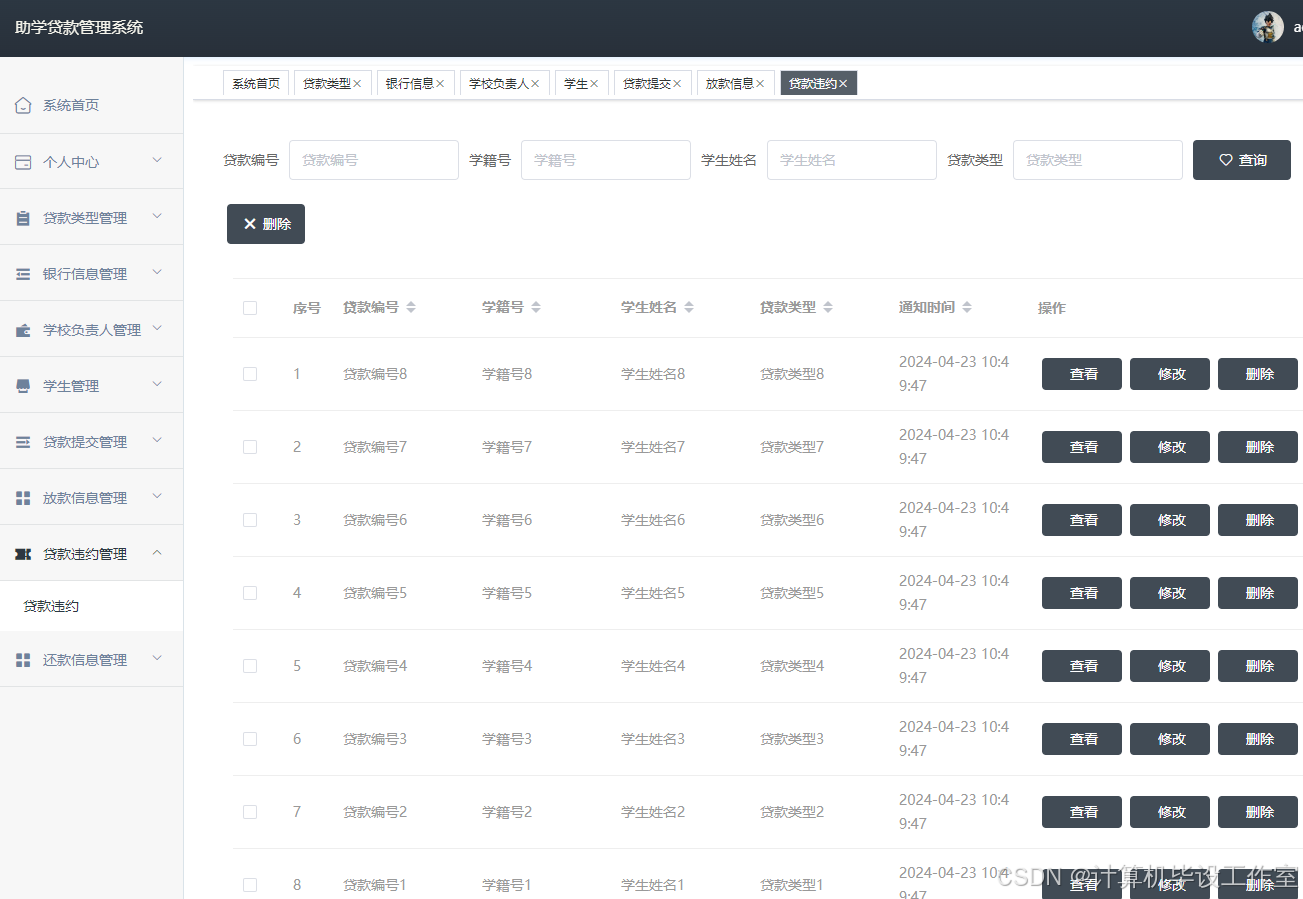Close the 学校负责人 tab
Viewport: 1303px width, 899px height.
(x=535, y=84)
